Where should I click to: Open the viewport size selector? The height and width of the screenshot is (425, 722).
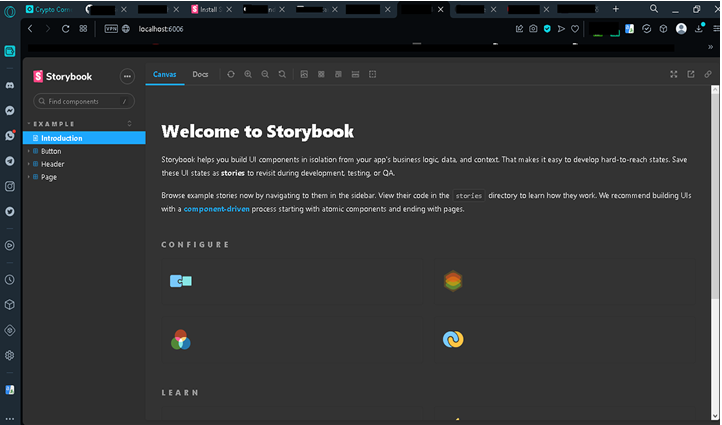coord(338,74)
